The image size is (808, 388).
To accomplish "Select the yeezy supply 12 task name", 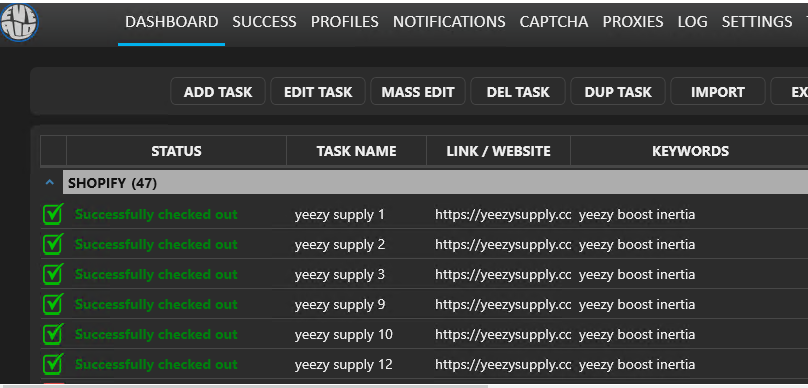I will [344, 365].
